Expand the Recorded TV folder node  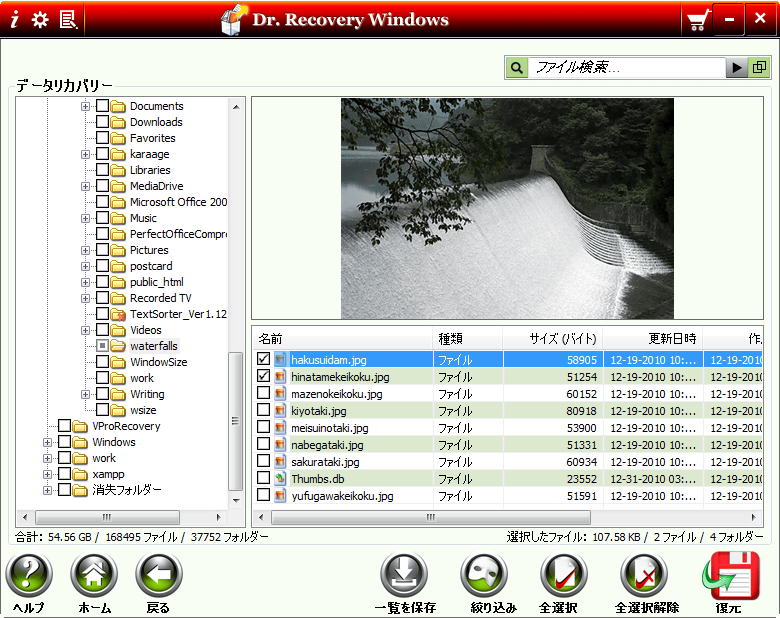click(x=86, y=299)
